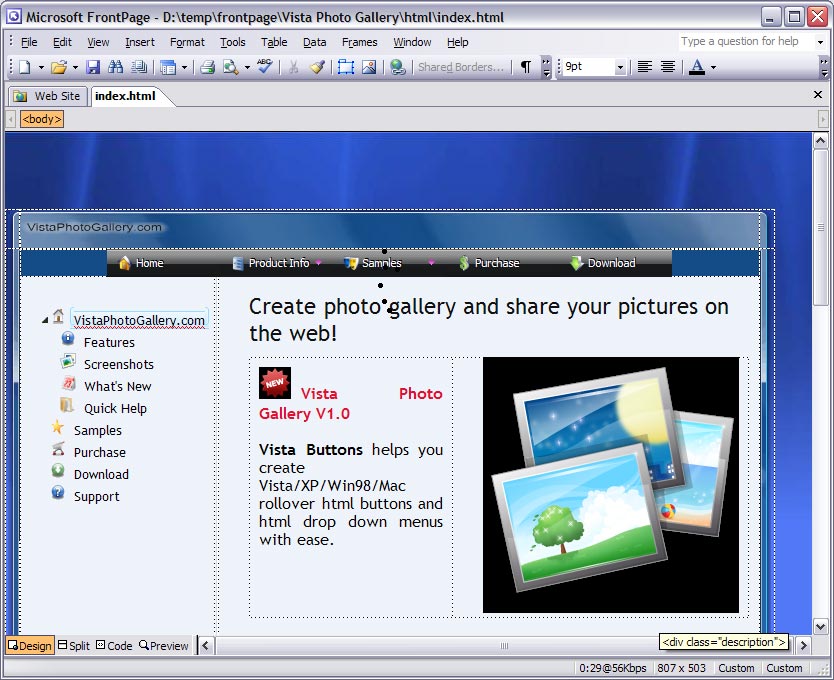
Task: Expand standard toolbar overflow options
Action: point(546,67)
